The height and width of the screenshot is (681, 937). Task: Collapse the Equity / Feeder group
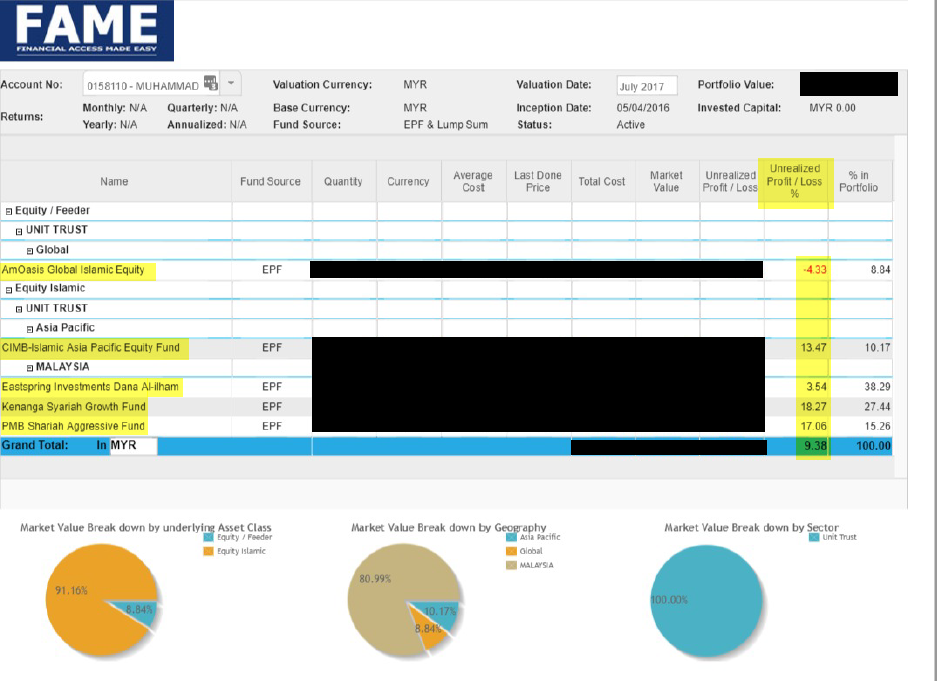(x=9, y=211)
